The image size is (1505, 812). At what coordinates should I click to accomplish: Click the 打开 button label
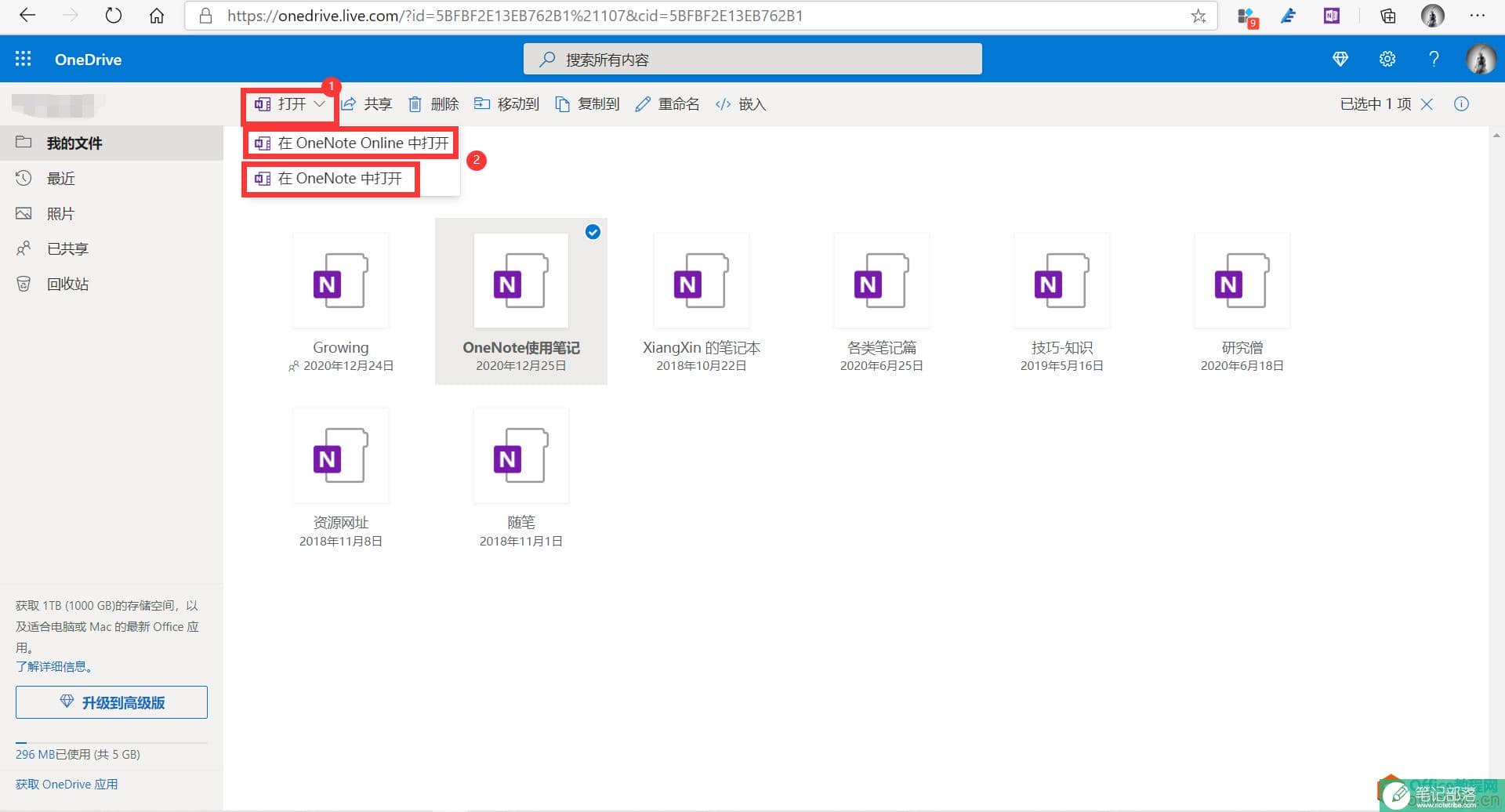(292, 104)
